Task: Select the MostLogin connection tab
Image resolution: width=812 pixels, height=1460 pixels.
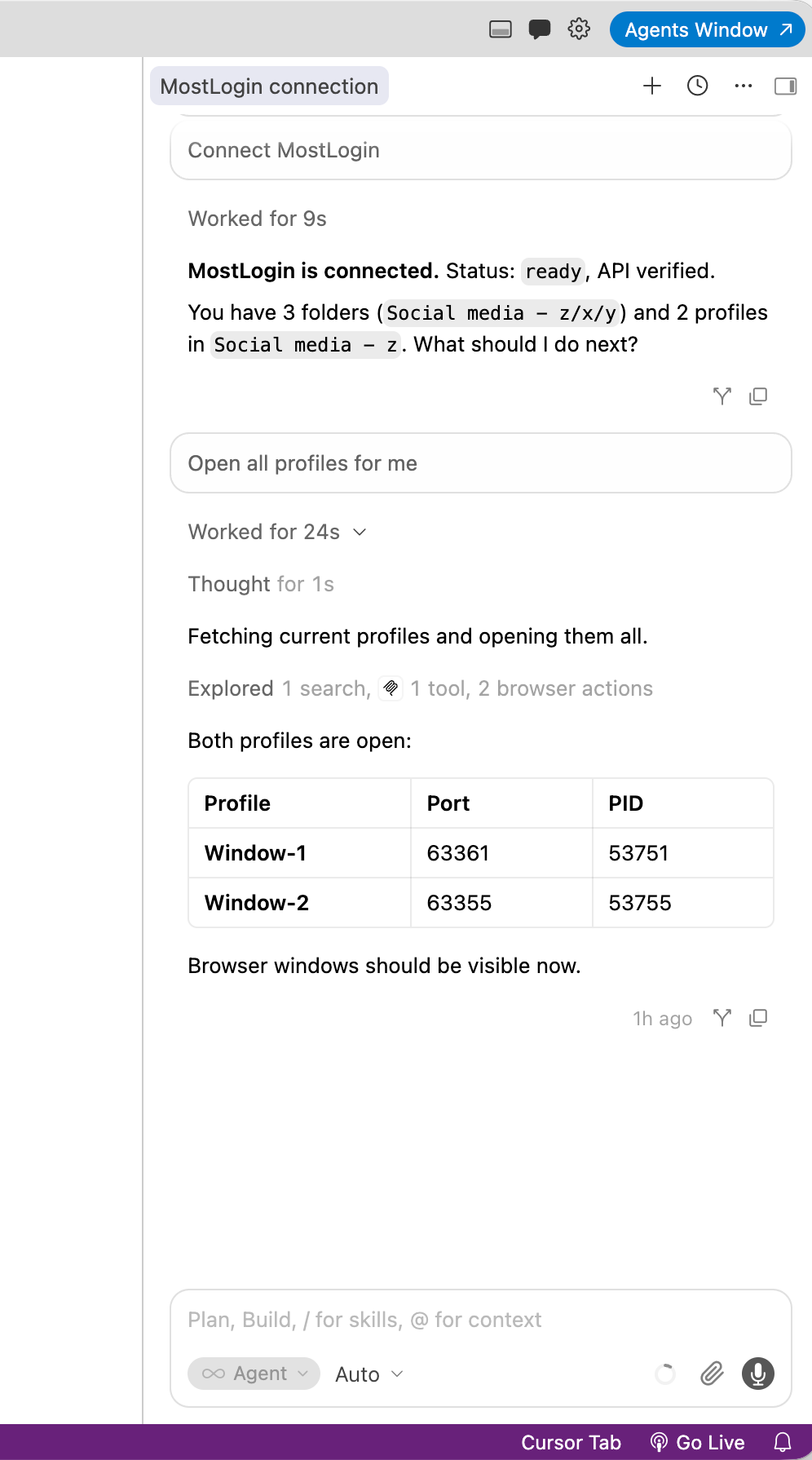Action: 269,86
